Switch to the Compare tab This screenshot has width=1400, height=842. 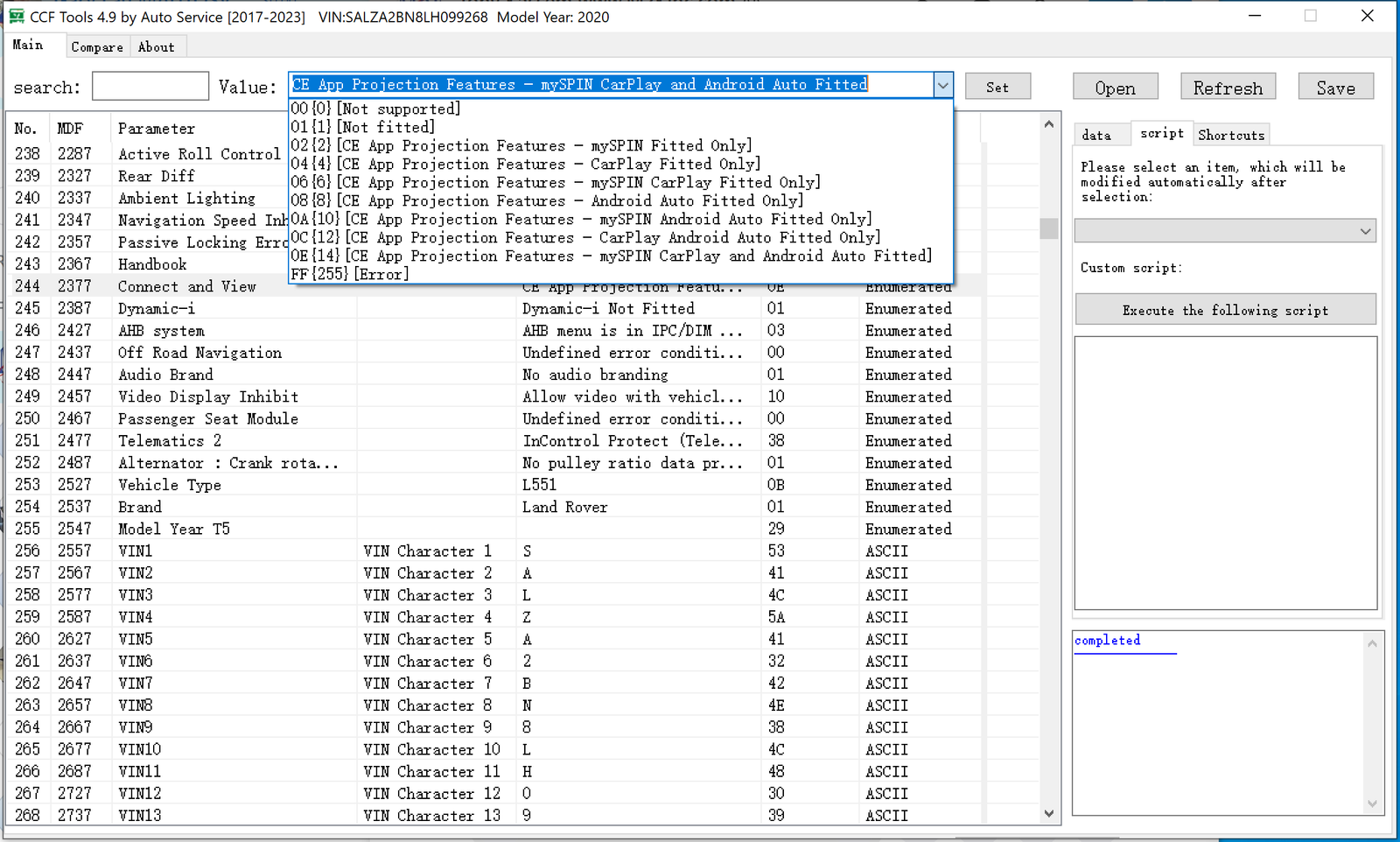pos(97,47)
